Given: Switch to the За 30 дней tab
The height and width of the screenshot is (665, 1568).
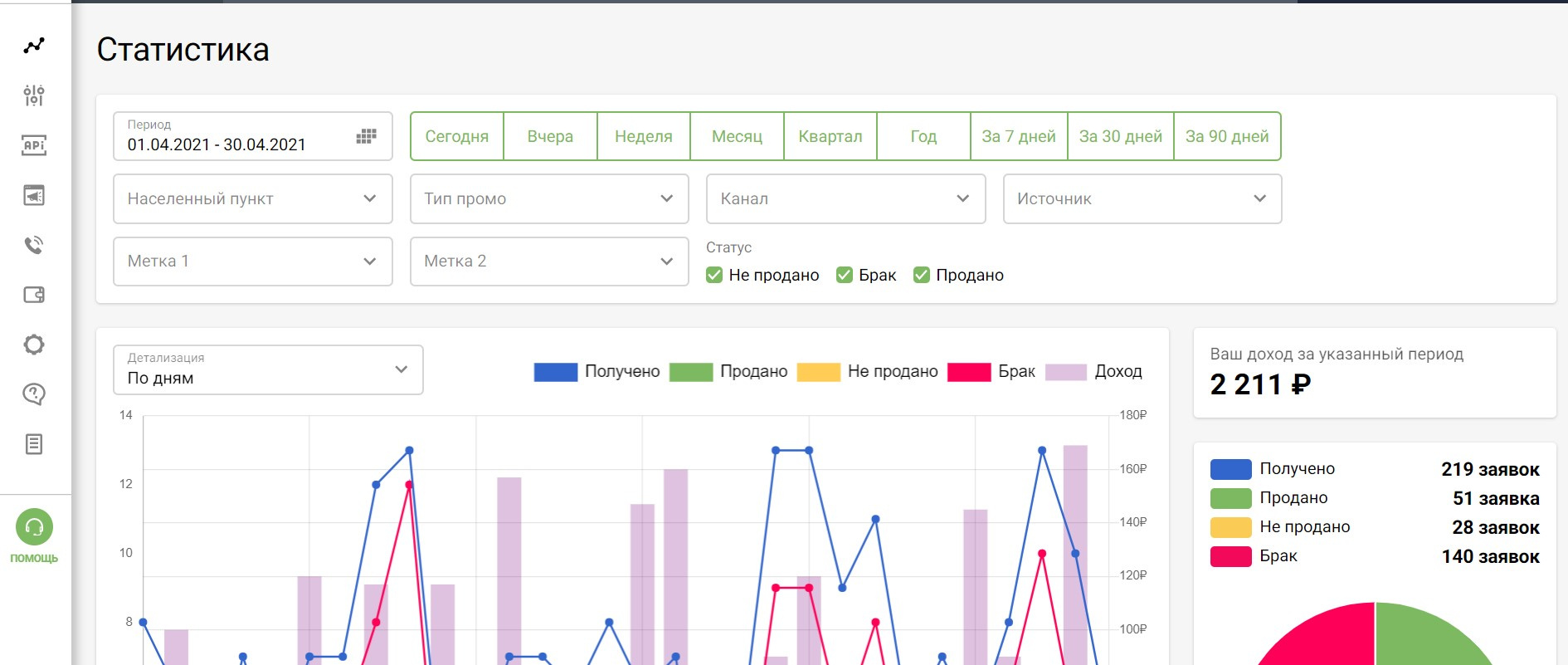Looking at the screenshot, I should click(x=1121, y=136).
